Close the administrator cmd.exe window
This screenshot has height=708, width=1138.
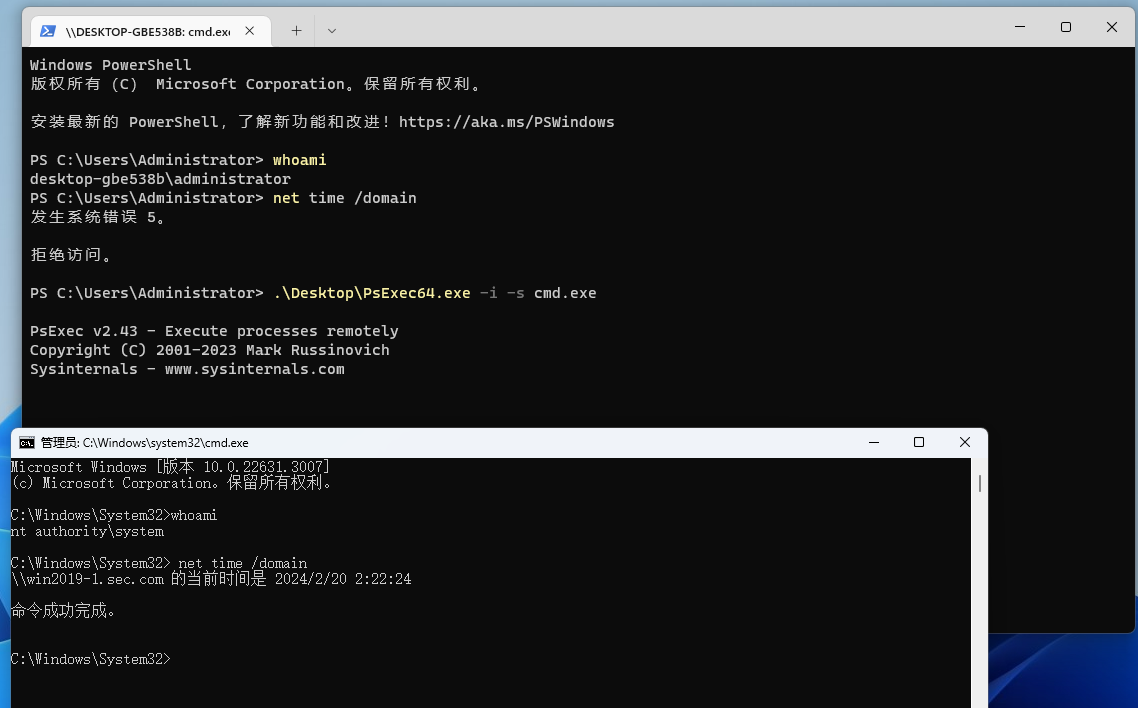[x=965, y=443]
